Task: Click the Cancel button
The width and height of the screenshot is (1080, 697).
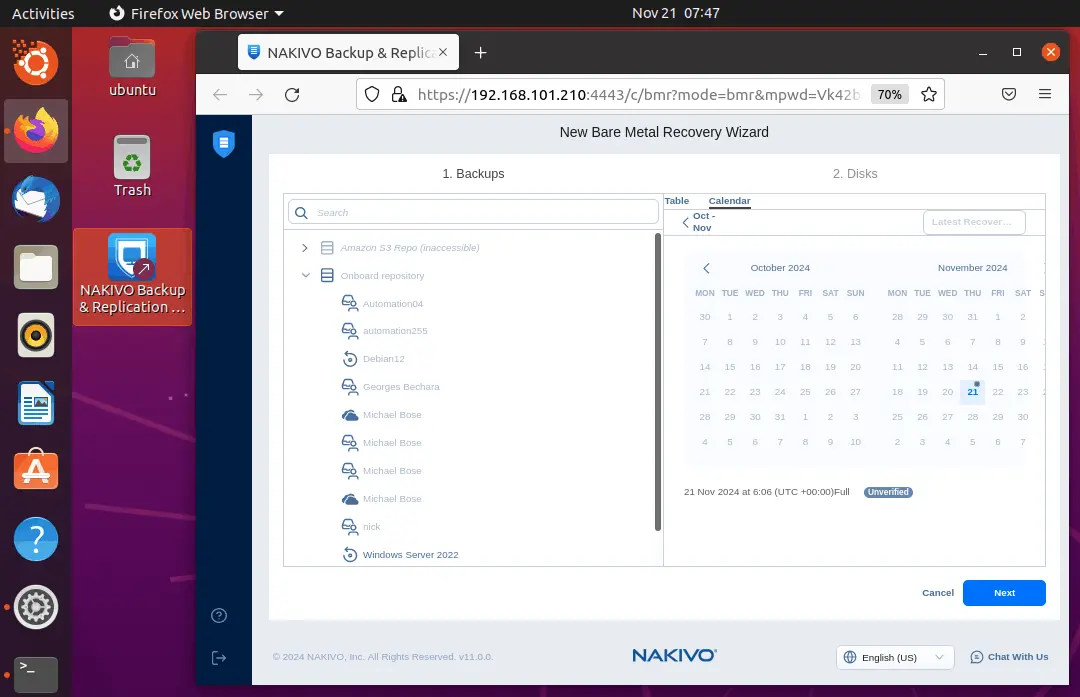Action: point(937,593)
